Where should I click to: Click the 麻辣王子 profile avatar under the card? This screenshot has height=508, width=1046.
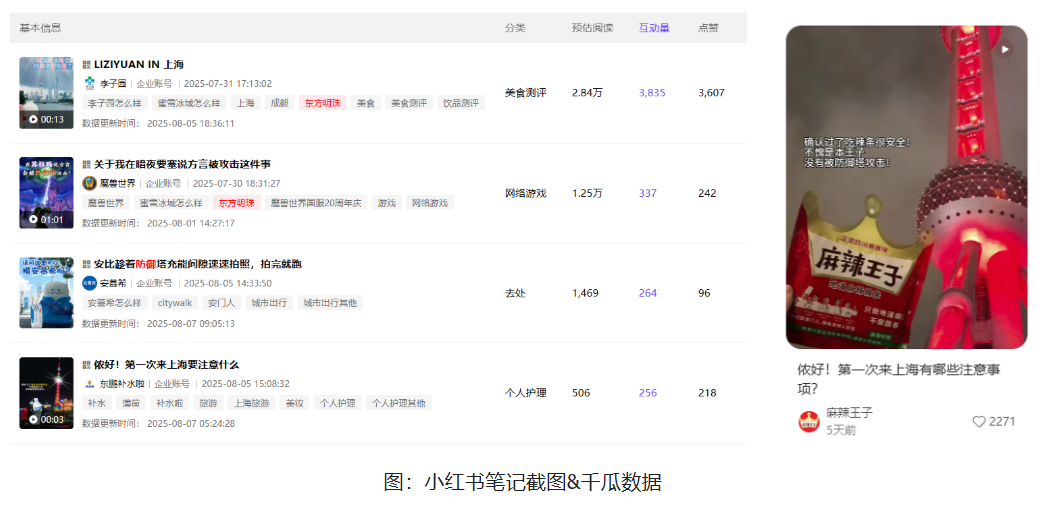pyautogui.click(x=809, y=421)
